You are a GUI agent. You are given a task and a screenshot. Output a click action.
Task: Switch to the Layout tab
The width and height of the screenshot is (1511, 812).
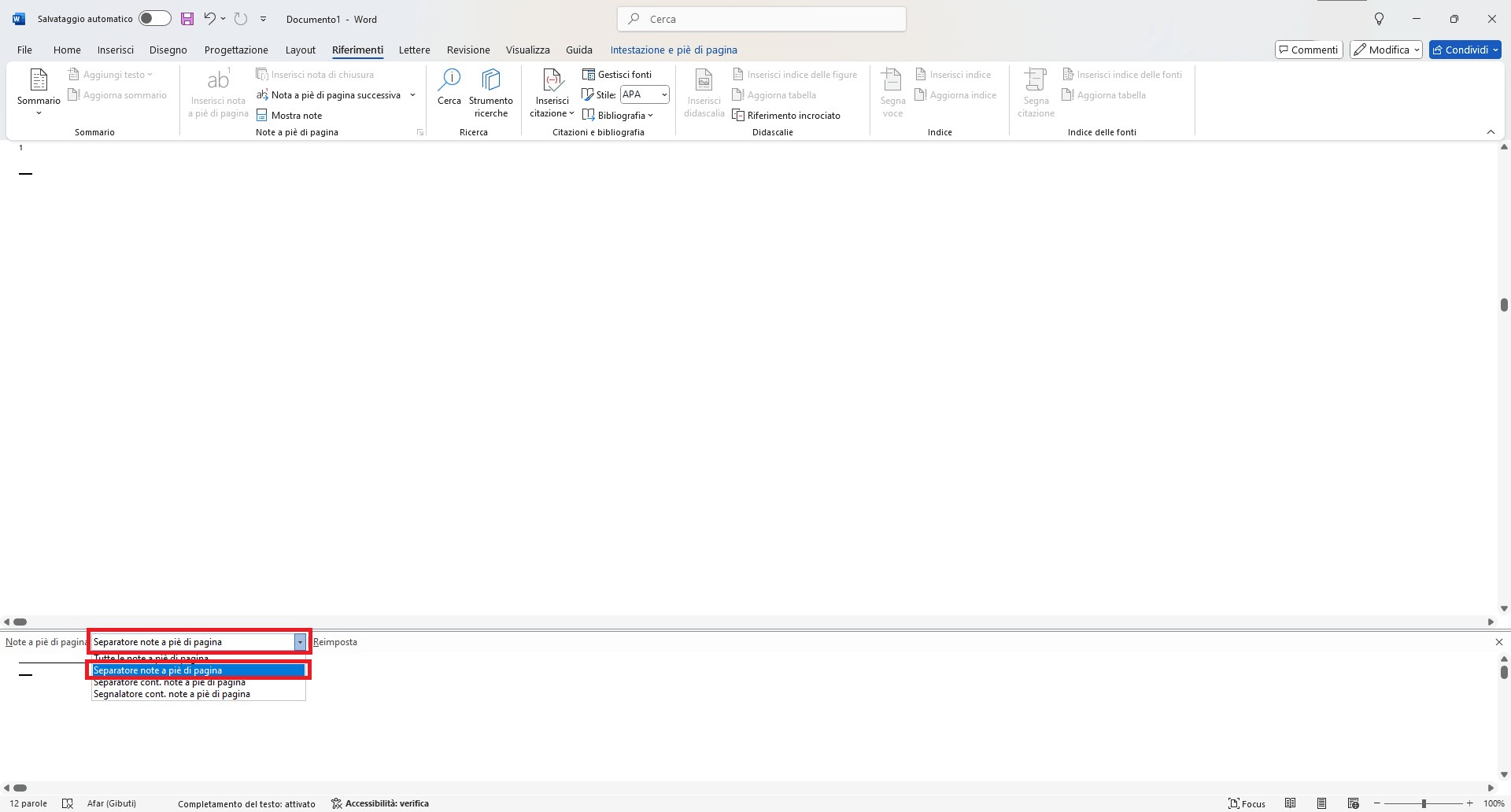pos(300,50)
